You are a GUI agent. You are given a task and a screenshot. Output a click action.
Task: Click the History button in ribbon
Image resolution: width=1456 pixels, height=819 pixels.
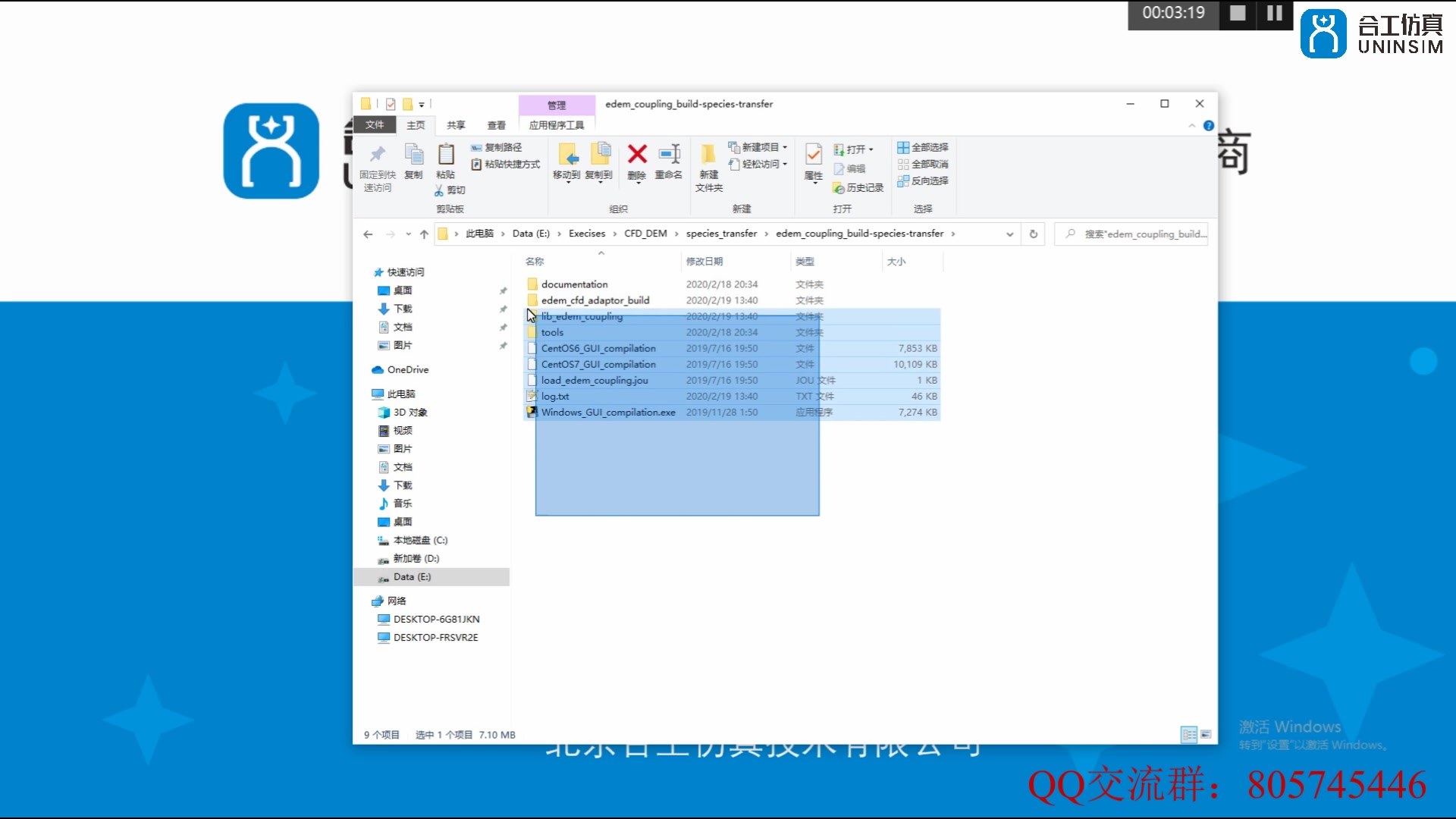[858, 187]
